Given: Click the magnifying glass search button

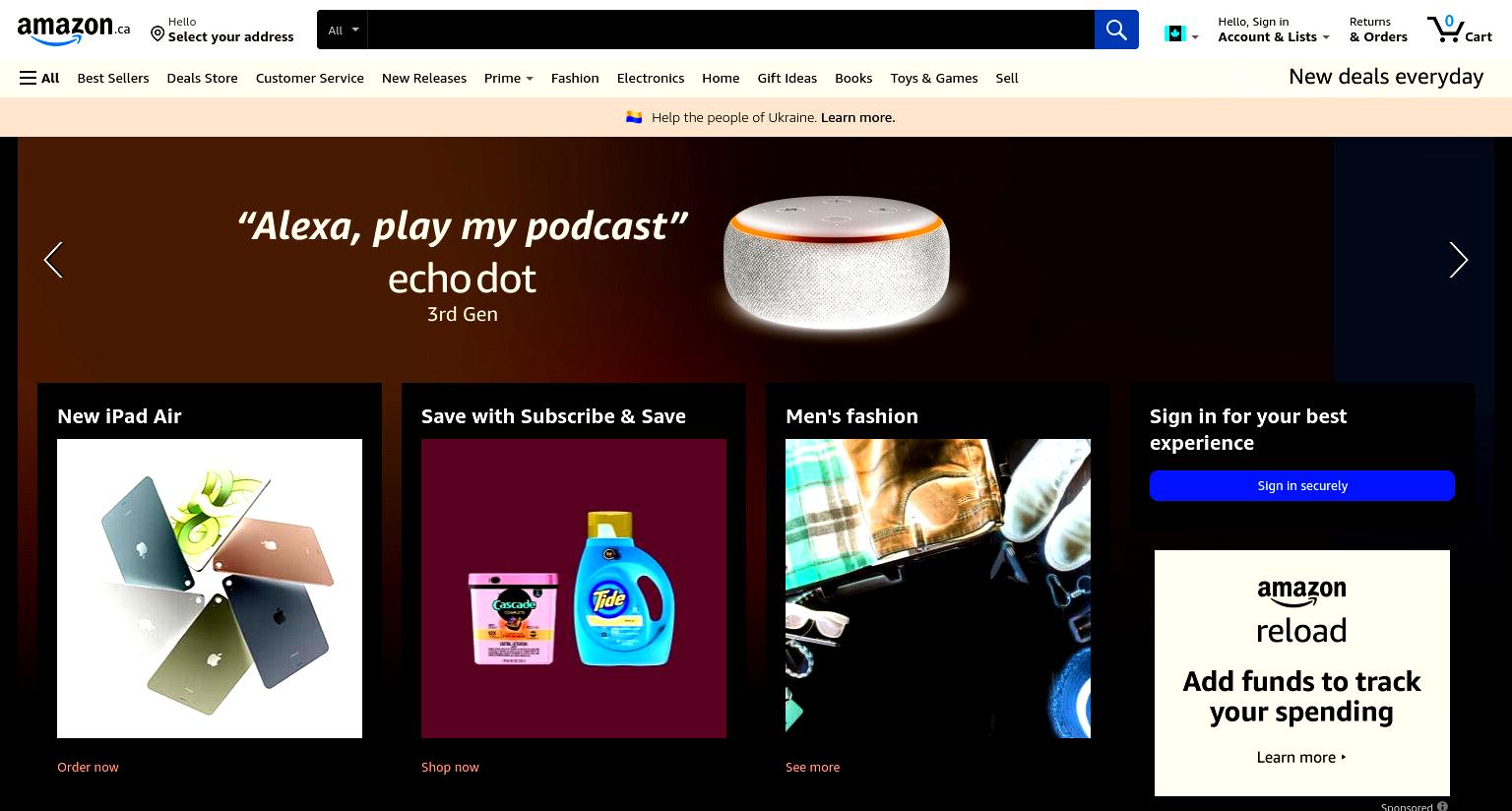Looking at the screenshot, I should (x=1116, y=30).
